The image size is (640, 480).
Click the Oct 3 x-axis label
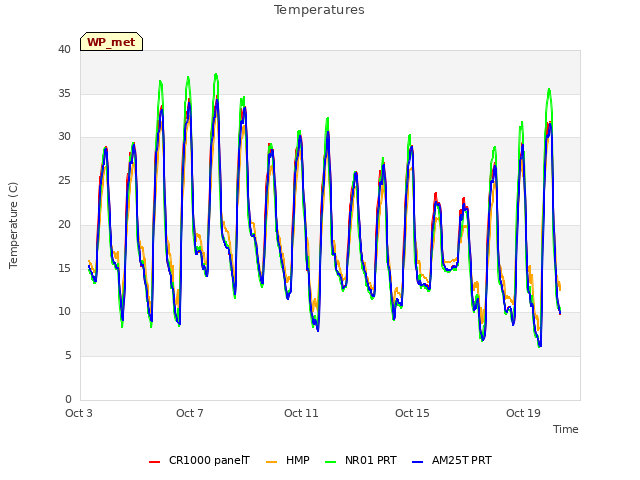click(79, 413)
